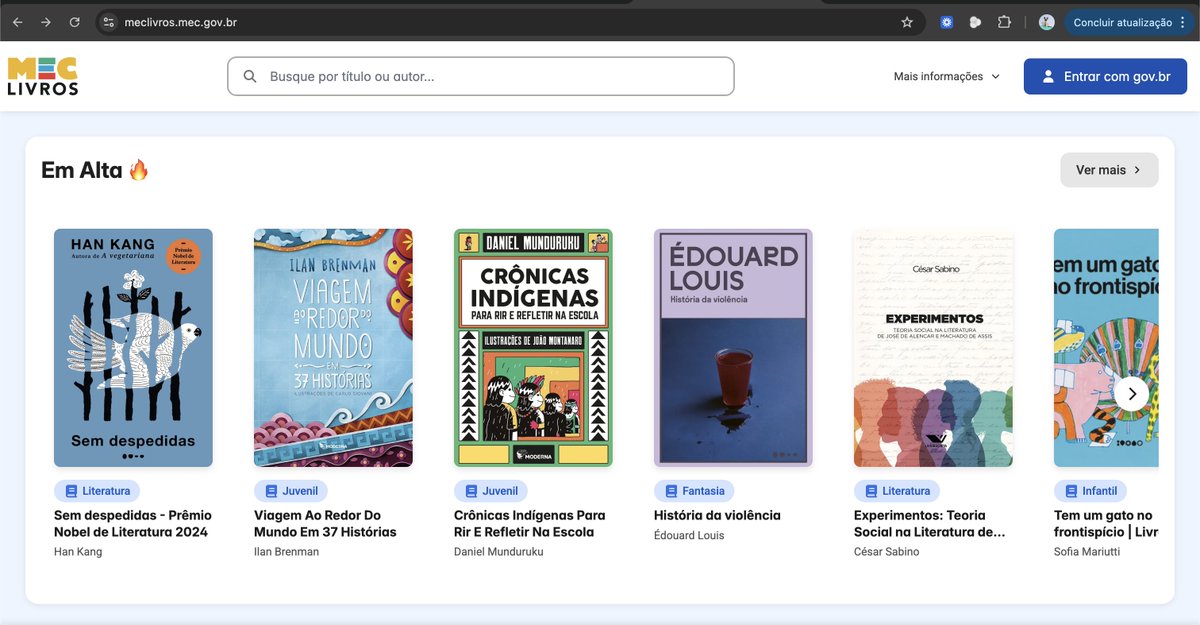Open title 'Viagem Ao Redor Do Mundo'

pyautogui.click(x=325, y=524)
